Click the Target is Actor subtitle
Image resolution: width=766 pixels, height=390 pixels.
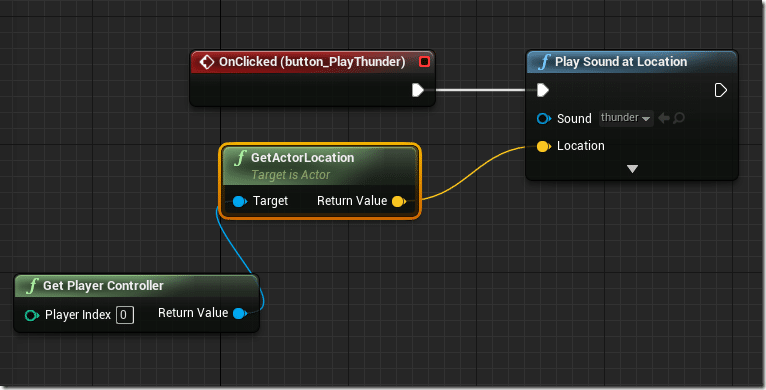[x=291, y=175]
